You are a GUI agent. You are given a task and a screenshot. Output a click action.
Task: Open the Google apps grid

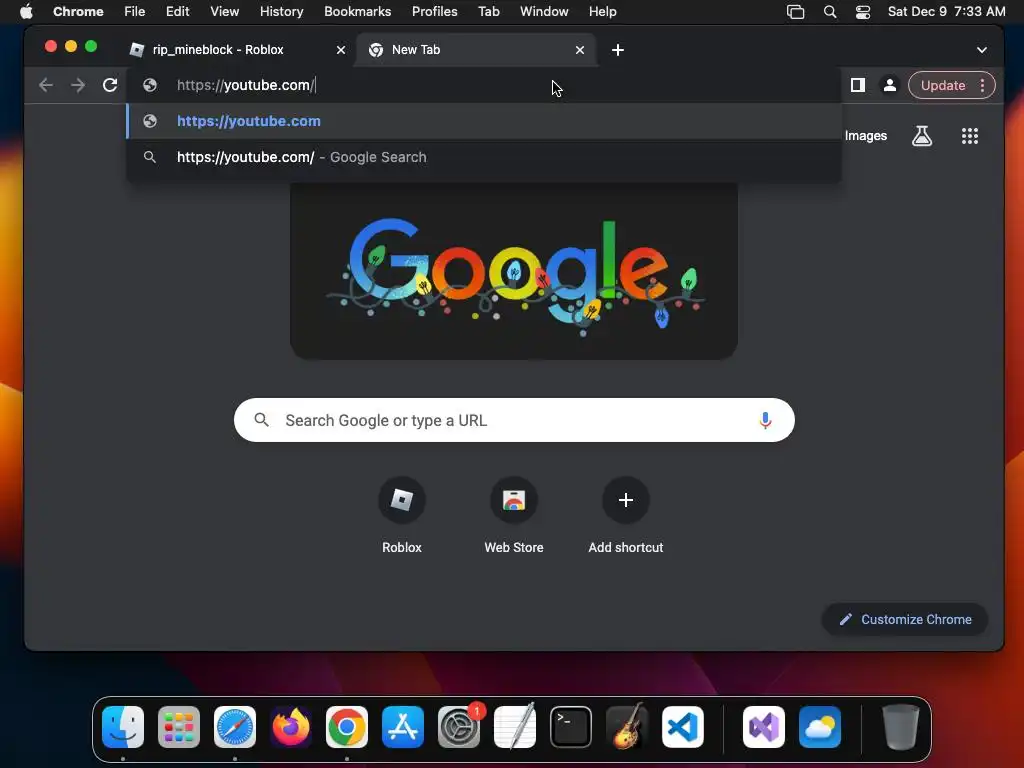[970, 136]
